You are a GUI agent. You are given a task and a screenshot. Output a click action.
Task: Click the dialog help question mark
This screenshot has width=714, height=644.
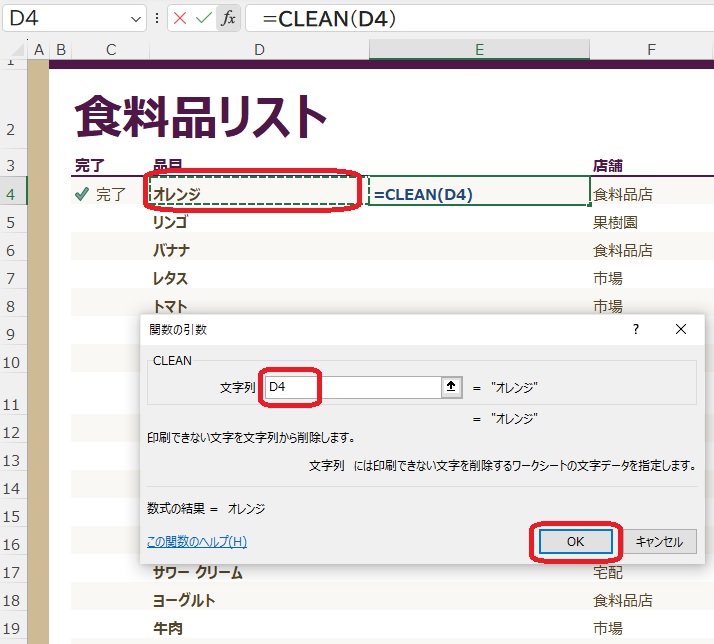(636, 329)
